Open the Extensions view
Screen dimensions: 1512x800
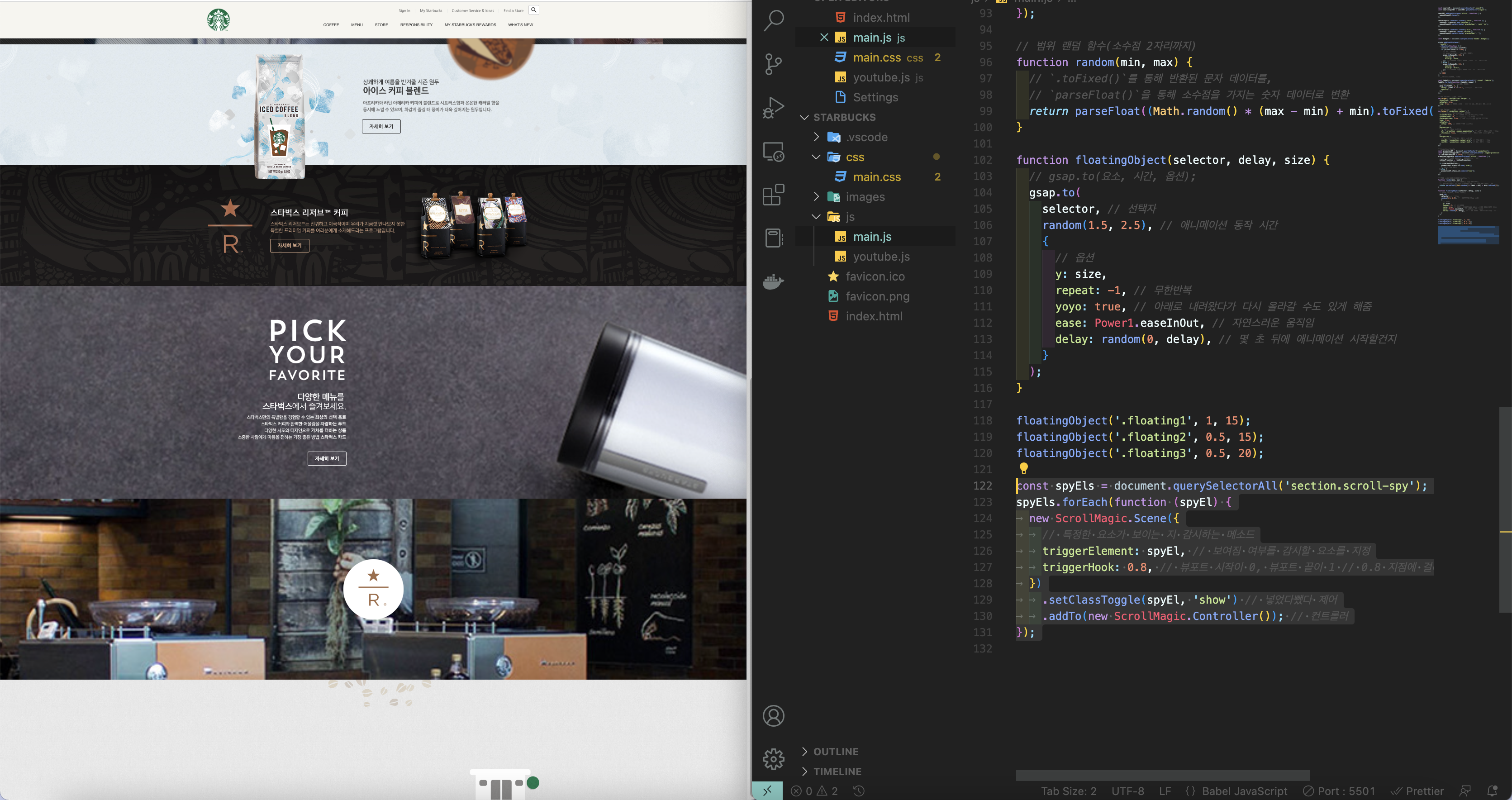tap(773, 195)
